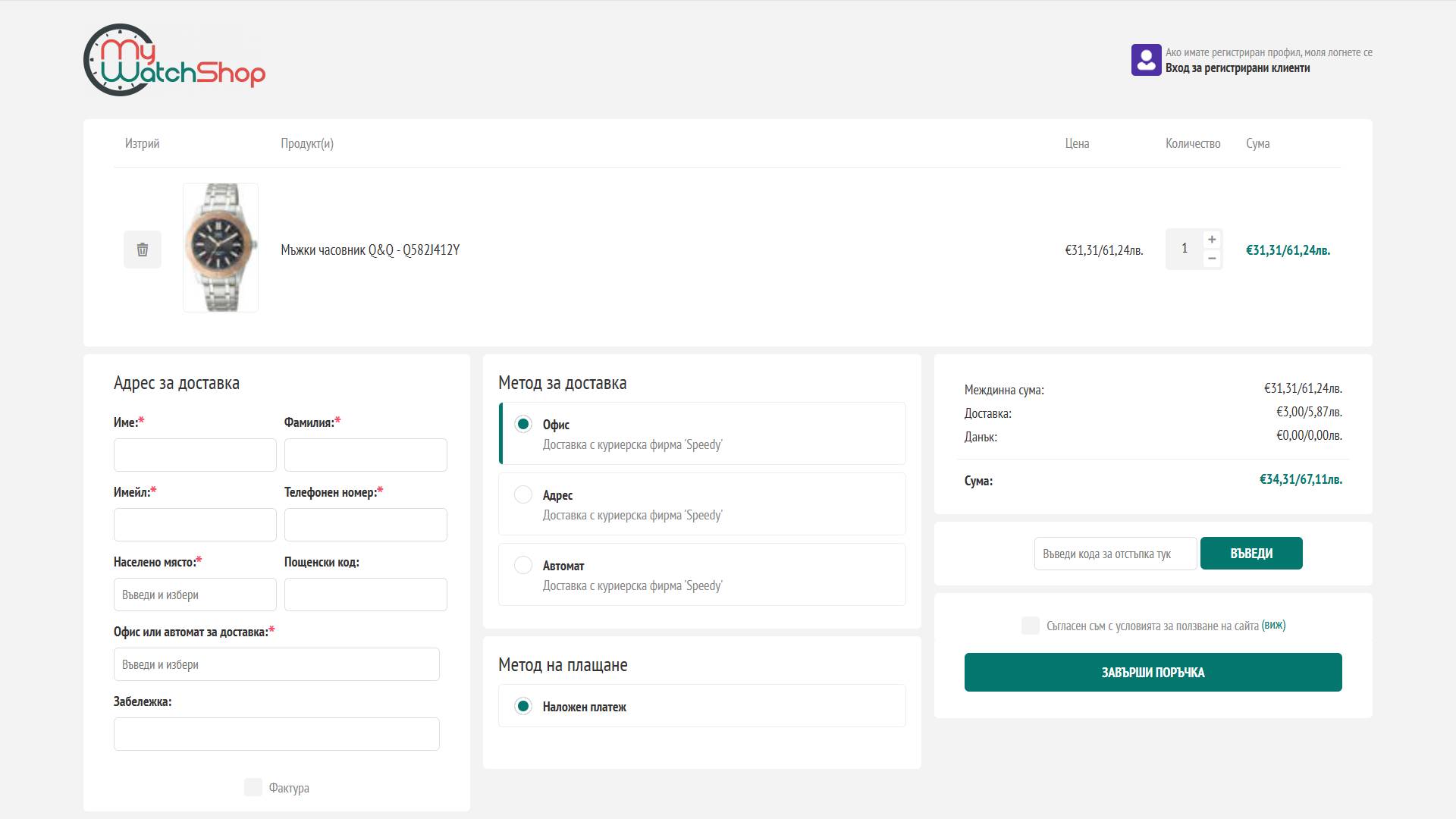Open the Q&Q watch product thumbnail
The width and height of the screenshot is (1456, 819).
point(221,247)
